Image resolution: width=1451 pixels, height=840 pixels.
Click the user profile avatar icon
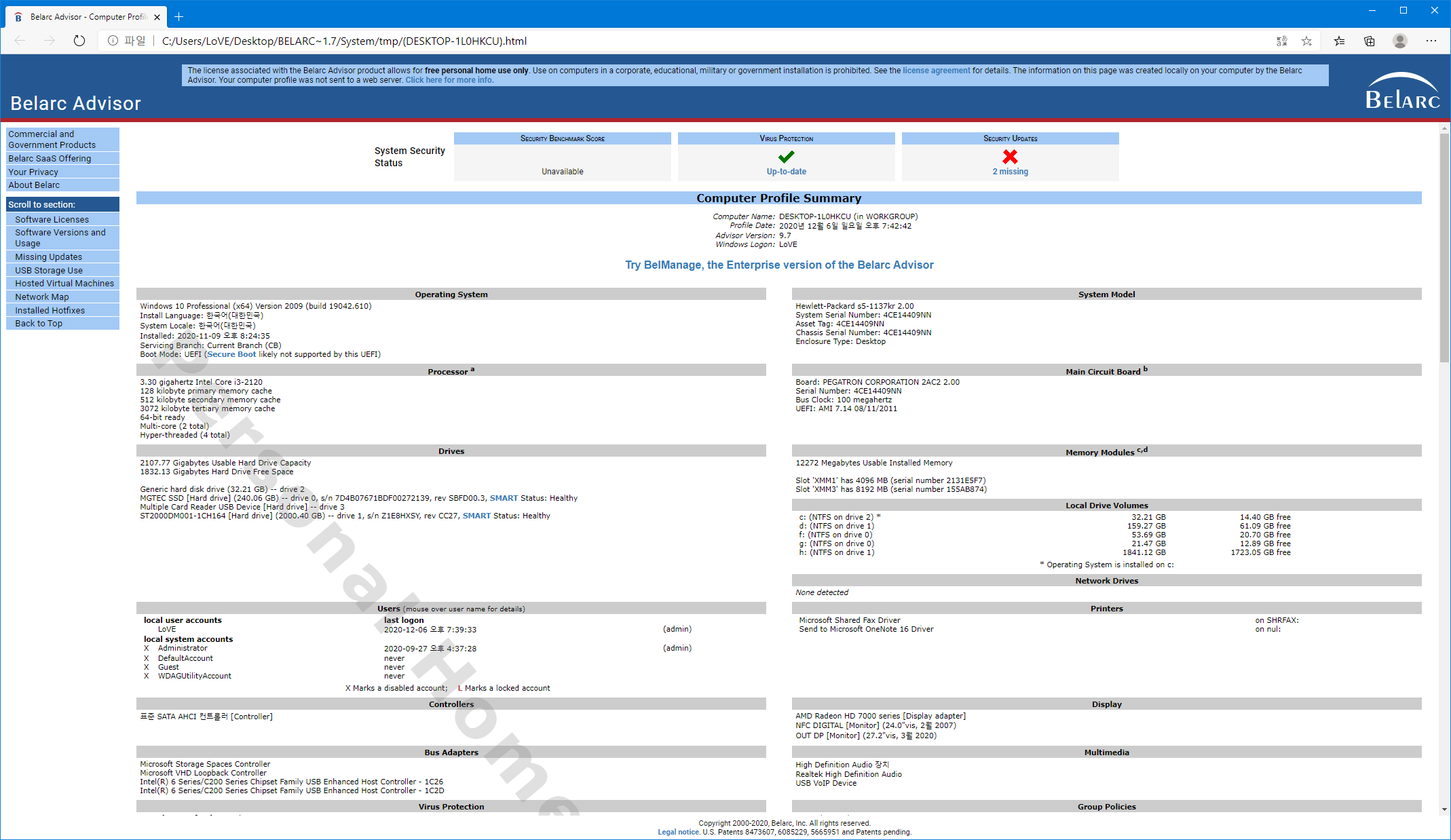coord(1399,41)
